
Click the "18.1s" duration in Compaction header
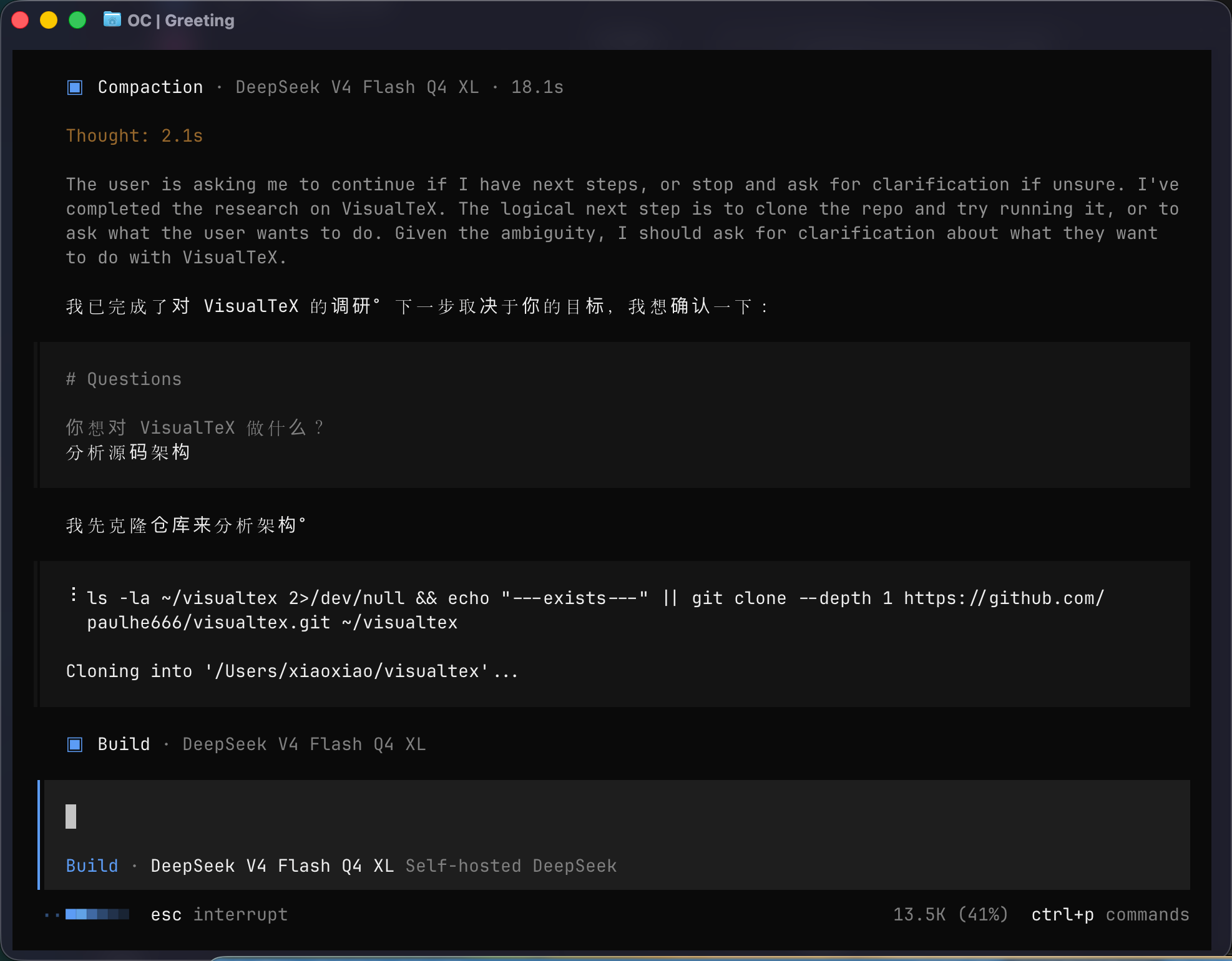pos(537,87)
